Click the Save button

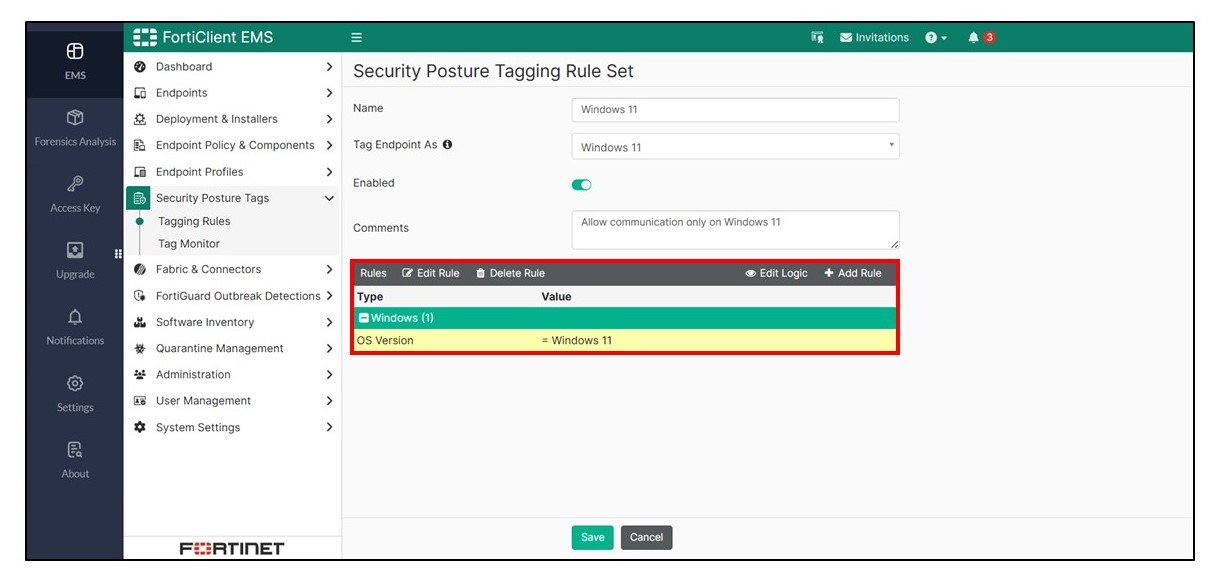(593, 537)
